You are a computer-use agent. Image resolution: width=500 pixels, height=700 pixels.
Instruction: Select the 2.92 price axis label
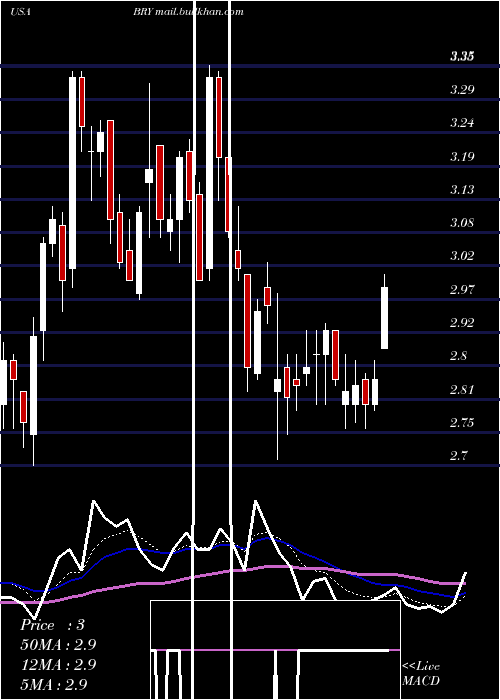pos(462,322)
